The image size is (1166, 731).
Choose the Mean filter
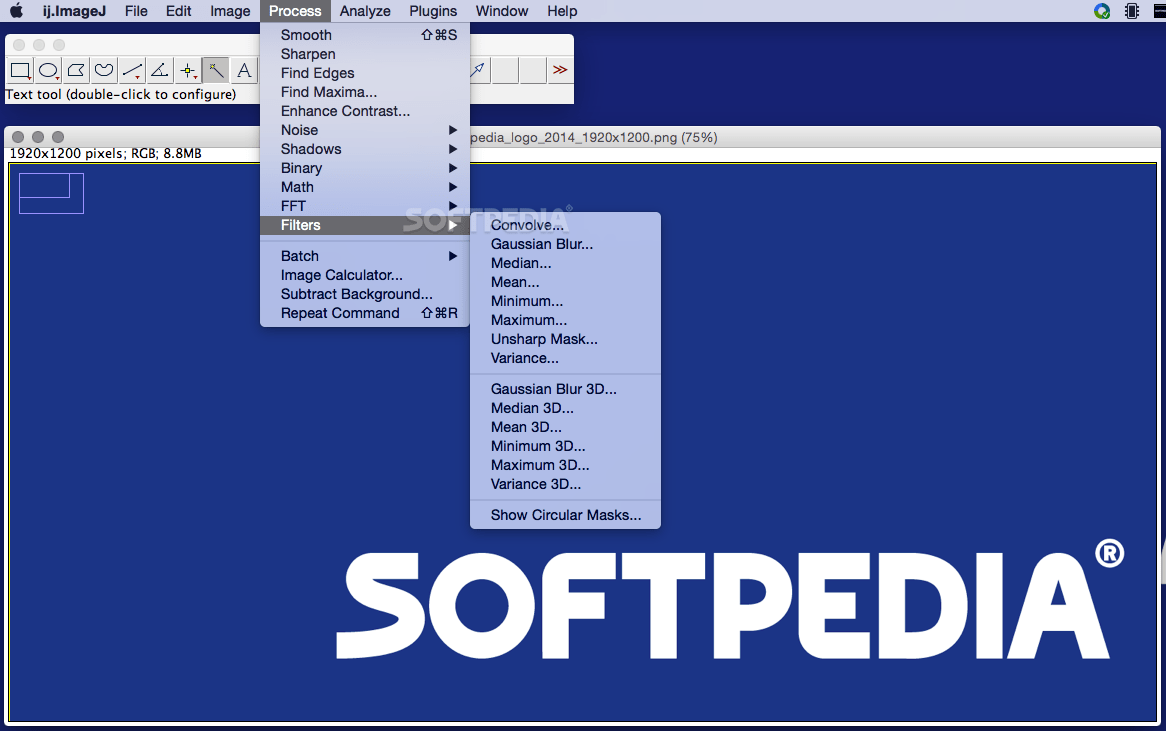565,282
